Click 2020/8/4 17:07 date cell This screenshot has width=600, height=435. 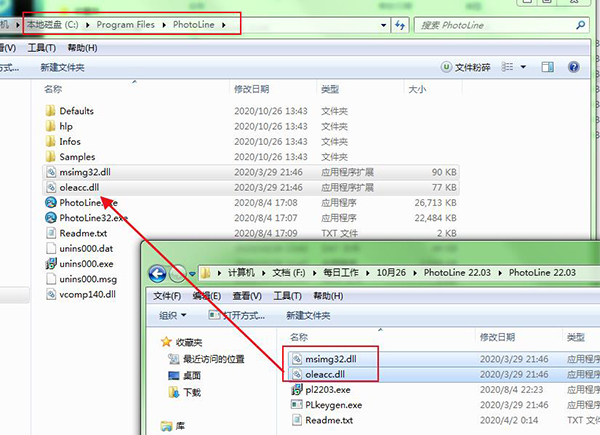(266, 218)
